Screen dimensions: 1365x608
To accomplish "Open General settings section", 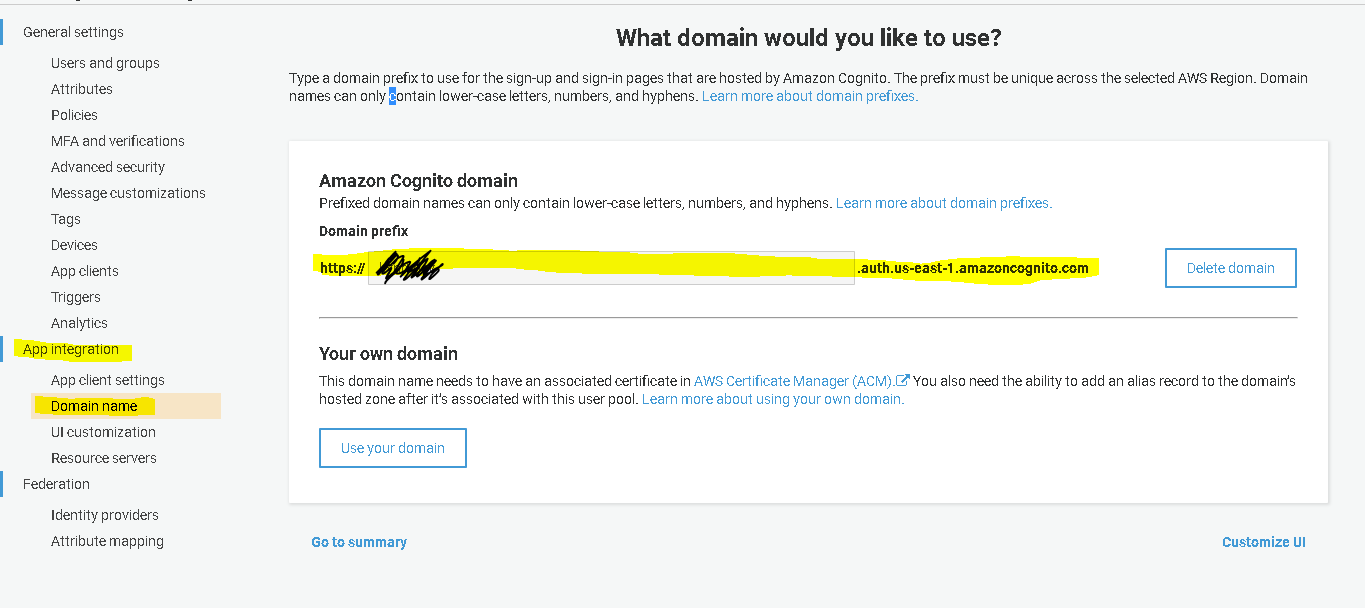I will [73, 32].
